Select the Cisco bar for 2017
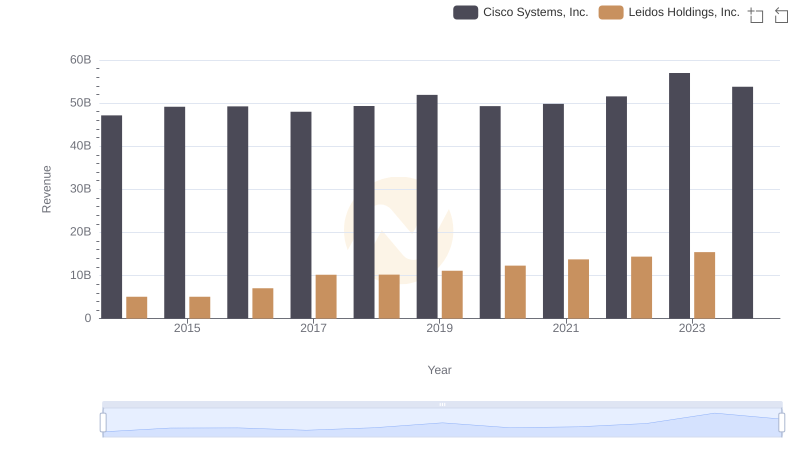 pyautogui.click(x=301, y=215)
